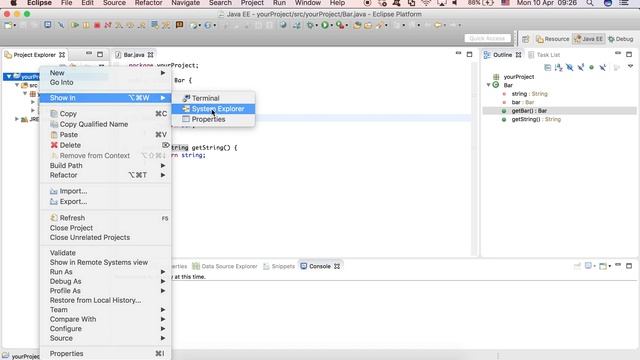The image size is (640, 360).
Task: Select yourProject package in Outline
Action: coord(518,76)
